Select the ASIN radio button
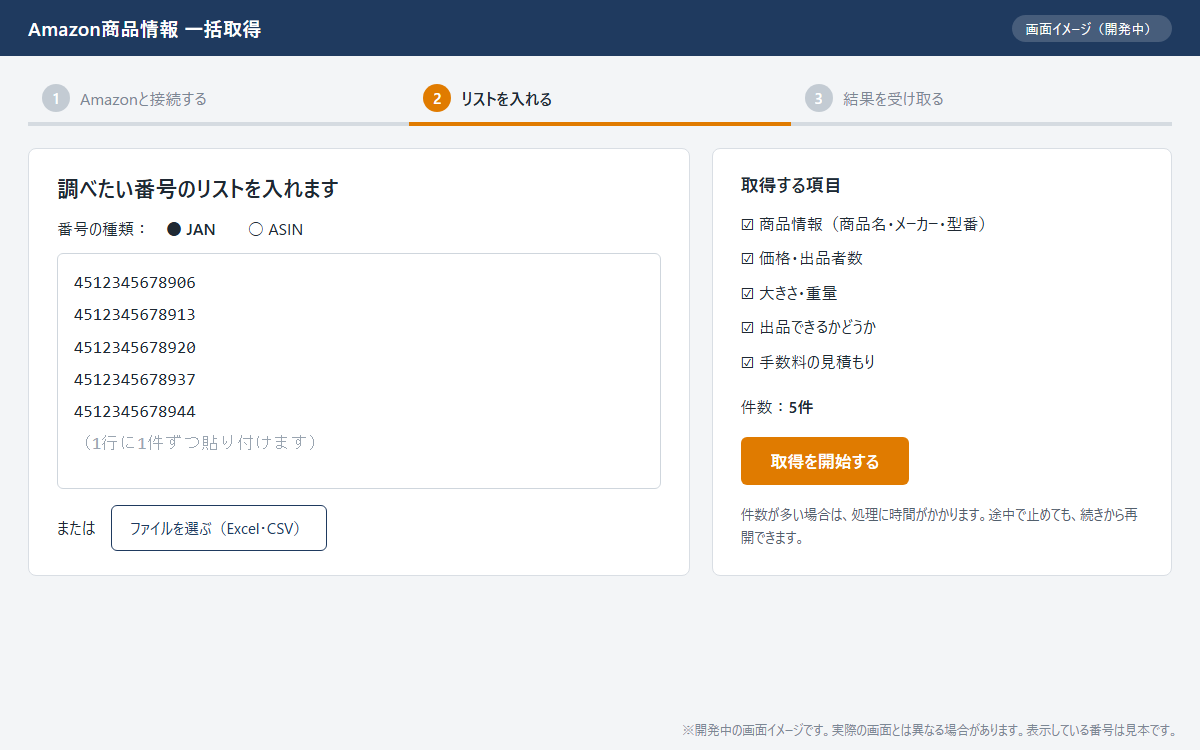Image resolution: width=1200 pixels, height=750 pixels. pyautogui.click(x=255, y=229)
